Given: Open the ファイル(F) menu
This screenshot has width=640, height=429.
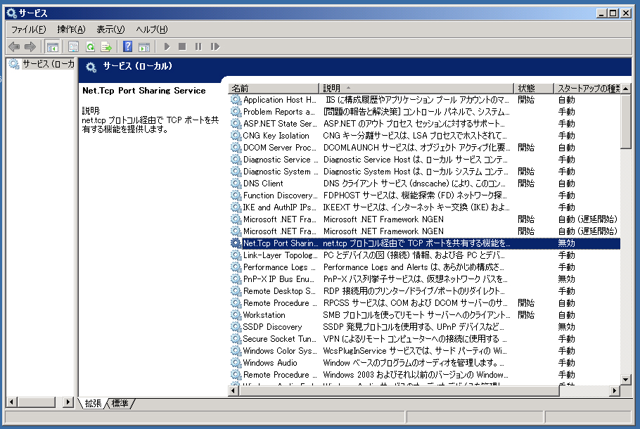Looking at the screenshot, I should (28, 29).
